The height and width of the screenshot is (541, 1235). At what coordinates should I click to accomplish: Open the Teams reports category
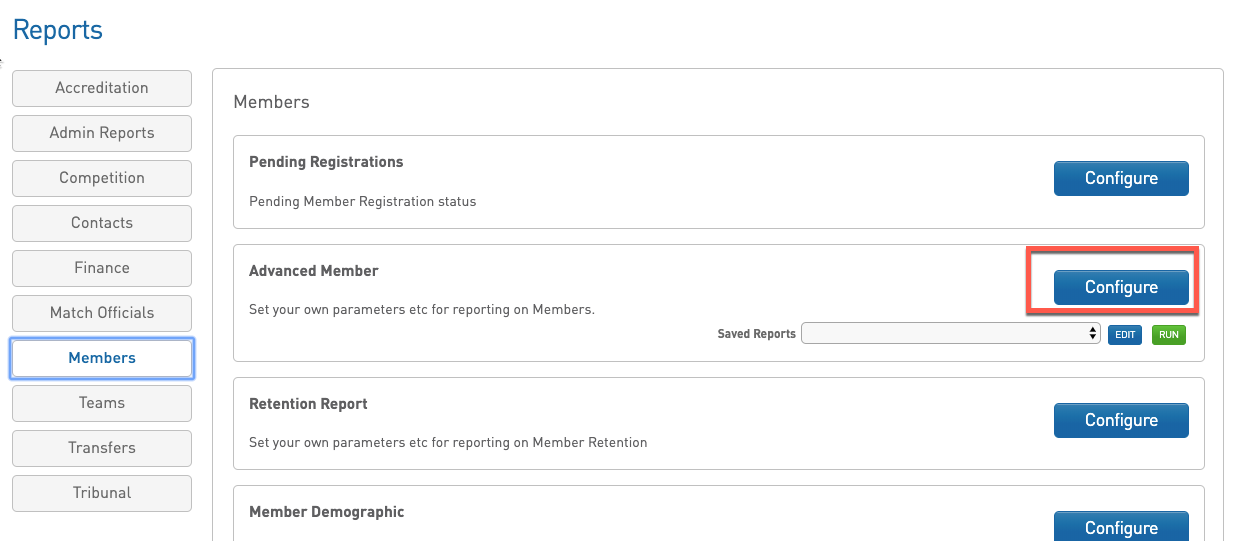[x=102, y=403]
